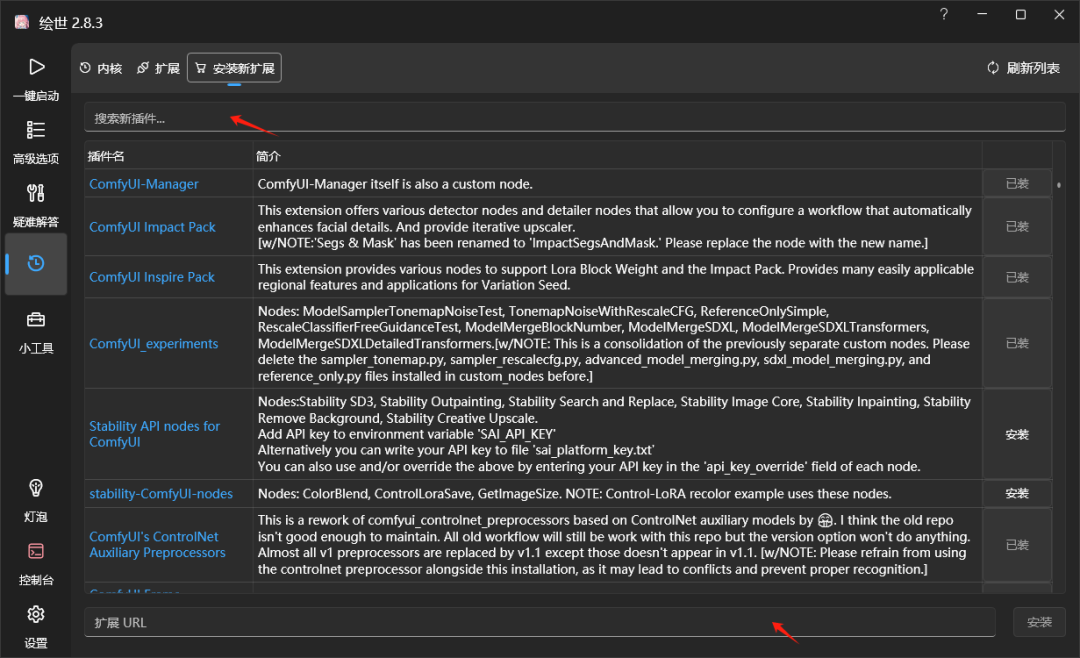The image size is (1080, 658).
Task: Open 设置 gear icon
Action: (36, 614)
